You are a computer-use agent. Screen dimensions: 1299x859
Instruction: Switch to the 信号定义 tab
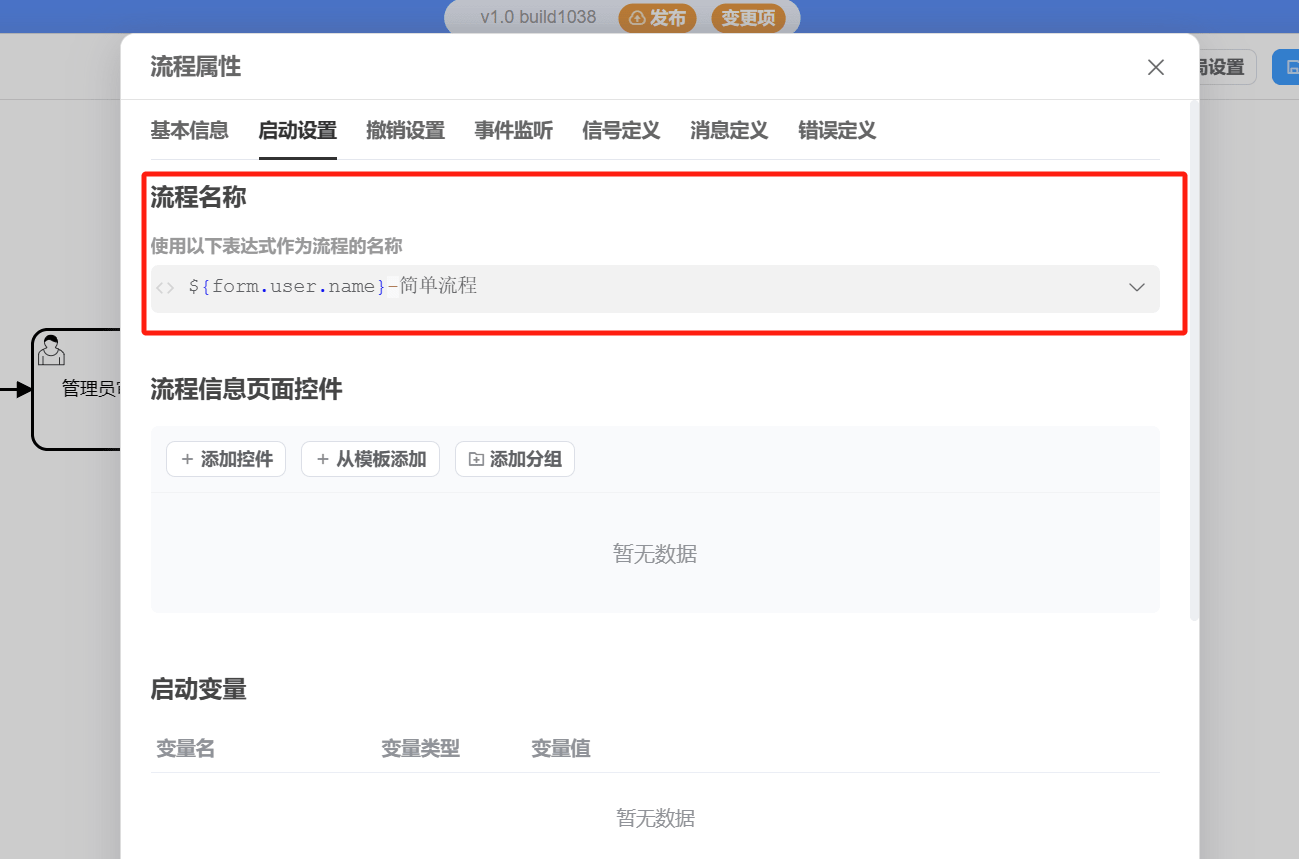tap(621, 130)
